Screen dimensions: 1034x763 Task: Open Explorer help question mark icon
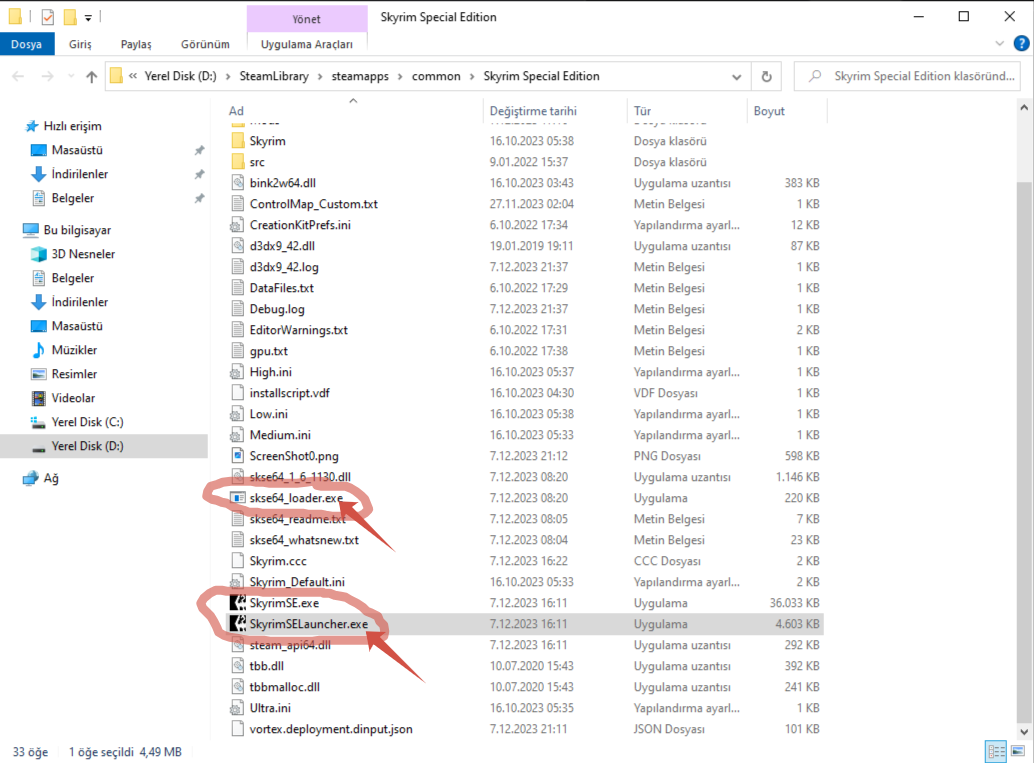pos(1021,44)
